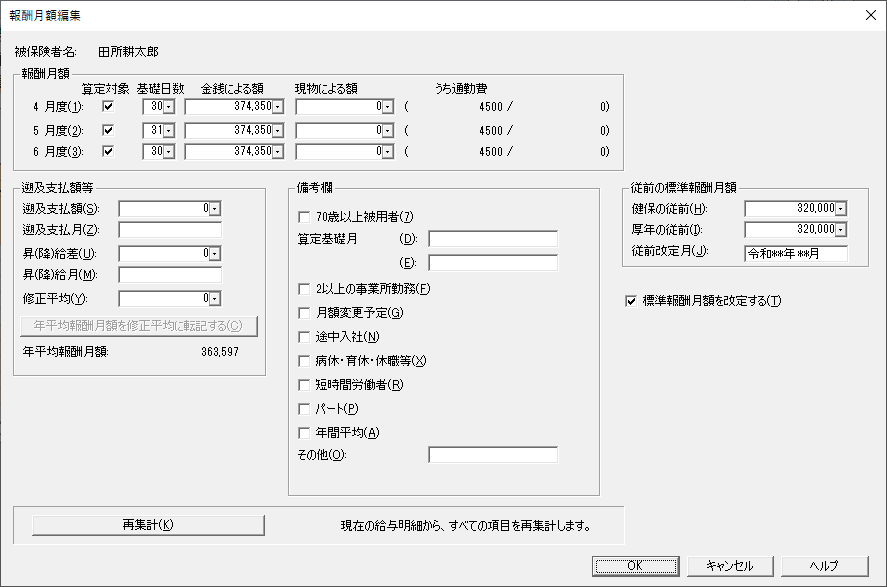Uncheck 算定対象 for 4月度(1)

(x=108, y=106)
